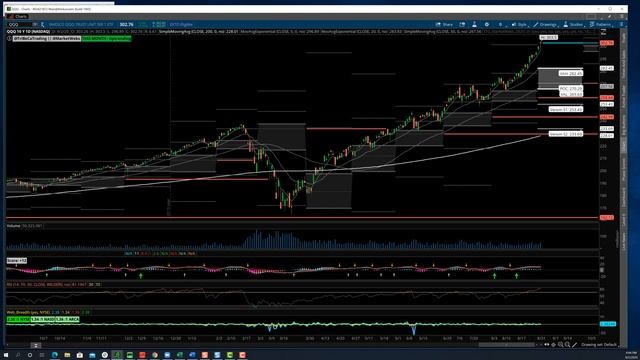Select the Charts tab
Screen dimensions: 640x360
18,16
